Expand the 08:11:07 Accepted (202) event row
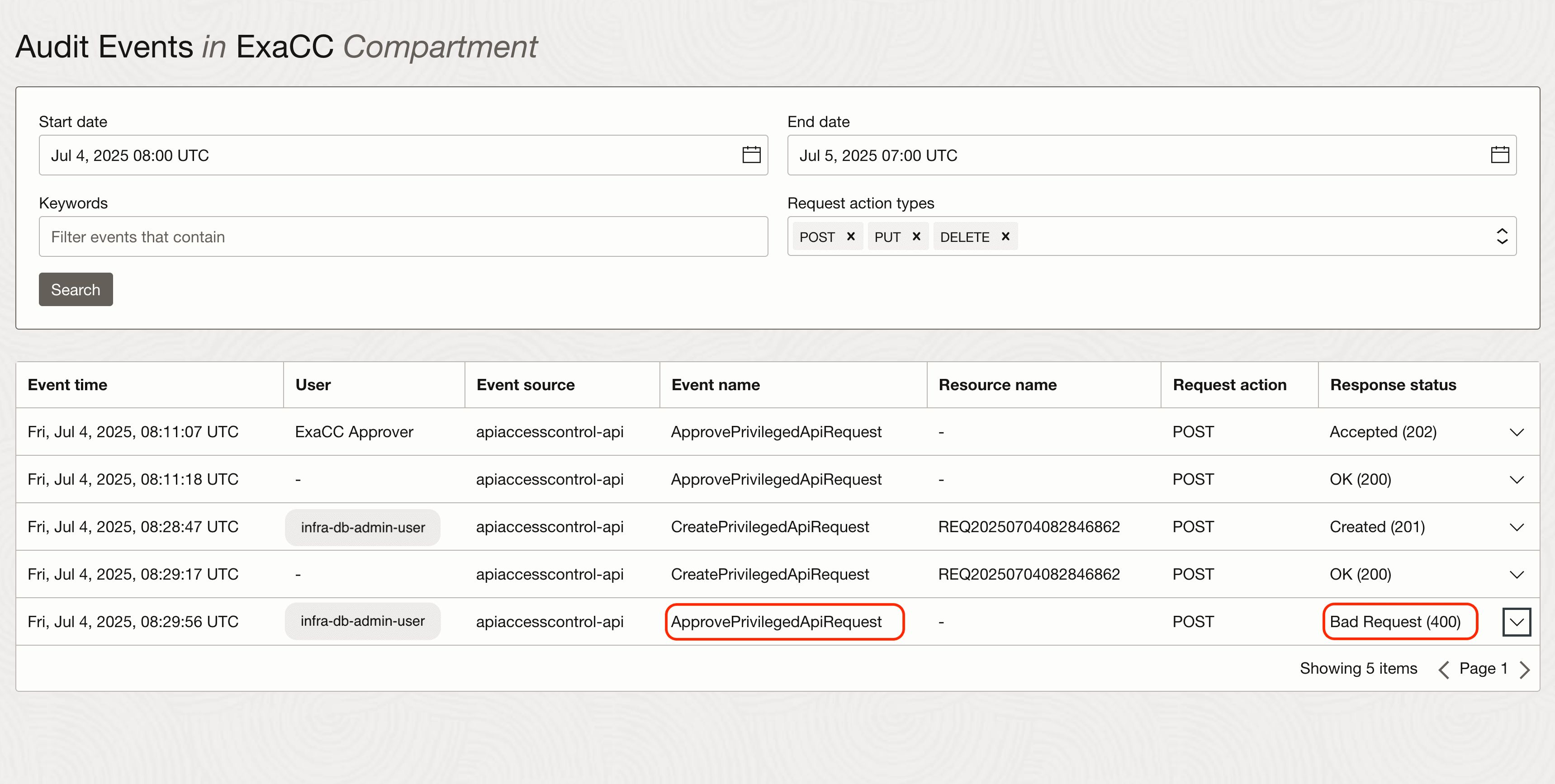Screen dimensions: 1555x784 coord(1517,432)
